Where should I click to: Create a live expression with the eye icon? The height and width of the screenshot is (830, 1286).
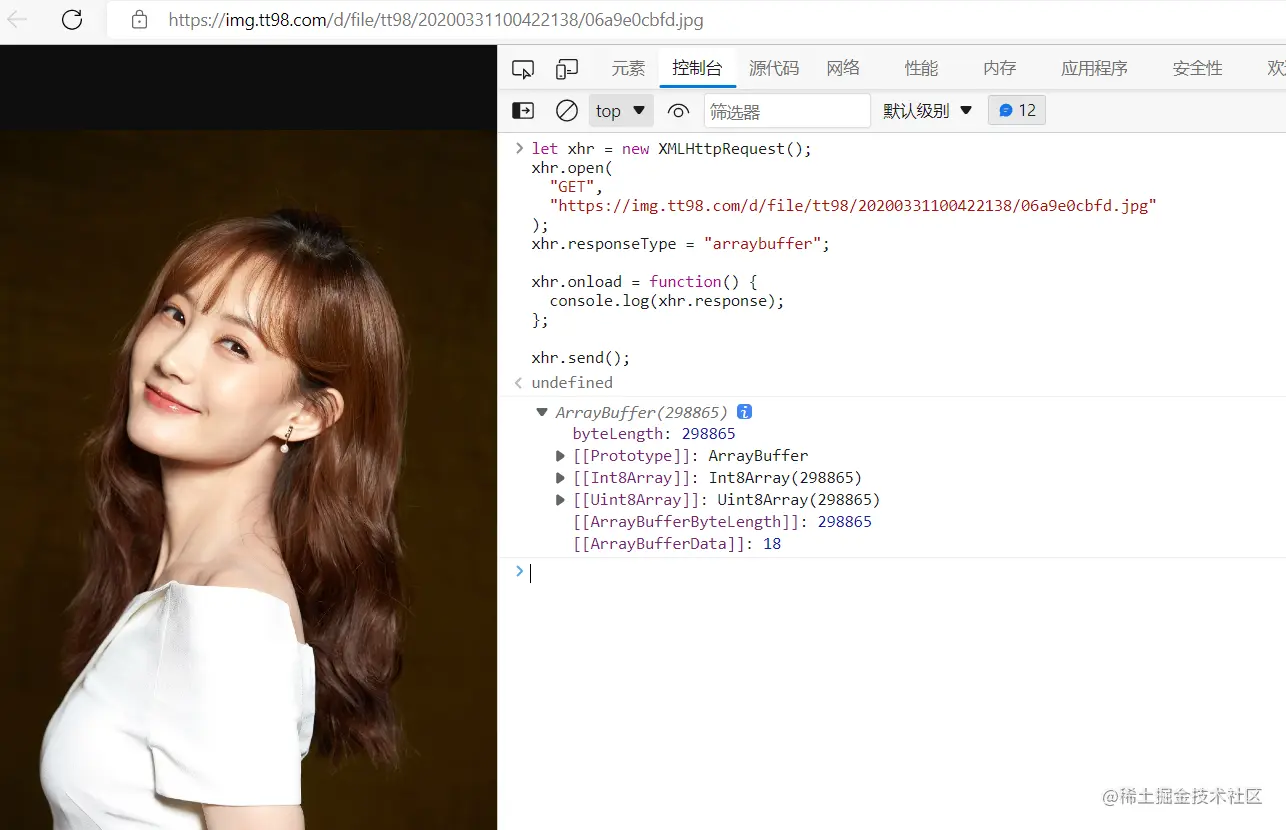click(x=679, y=111)
